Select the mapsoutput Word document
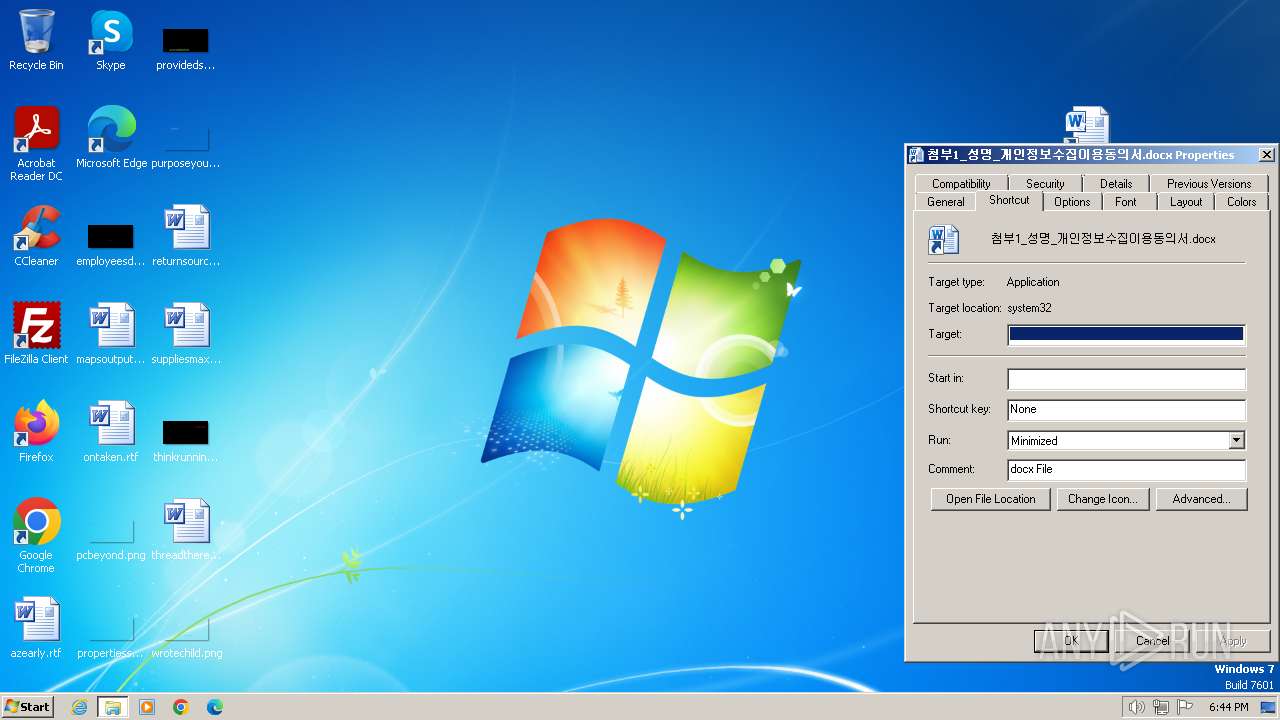The image size is (1280, 720). point(111,334)
